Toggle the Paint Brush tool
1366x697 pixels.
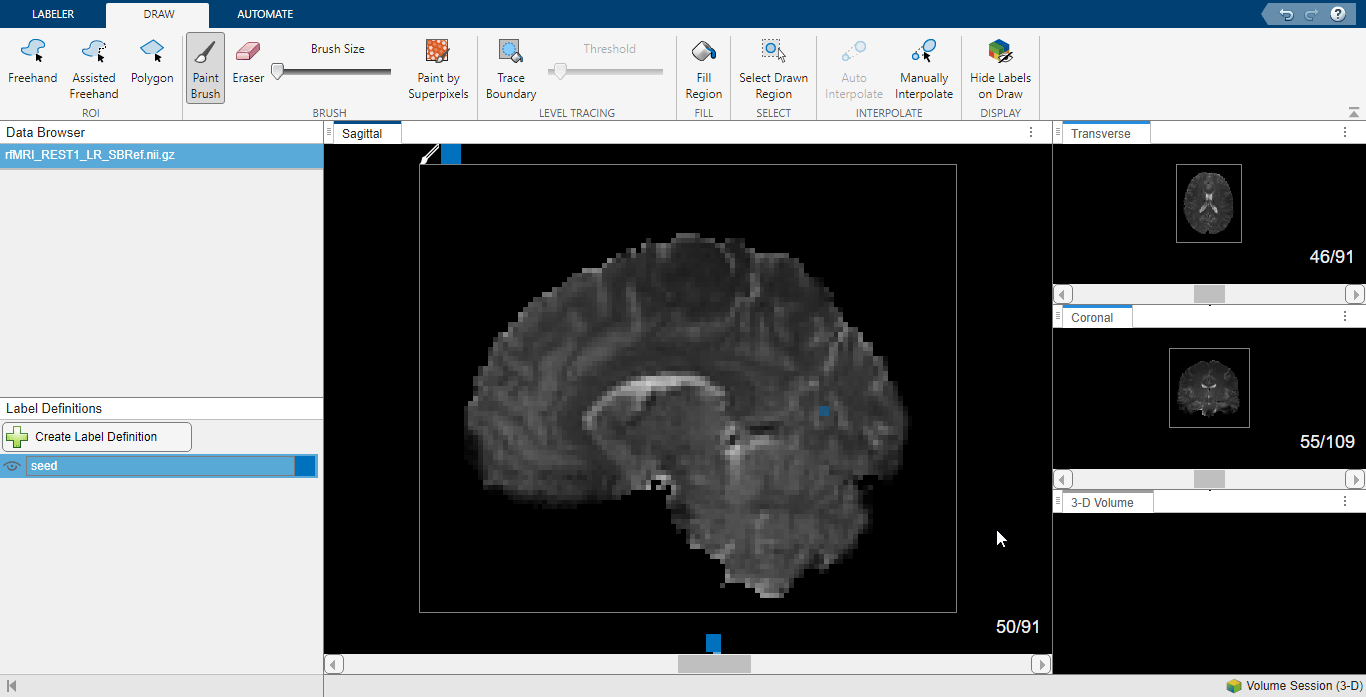click(x=205, y=67)
